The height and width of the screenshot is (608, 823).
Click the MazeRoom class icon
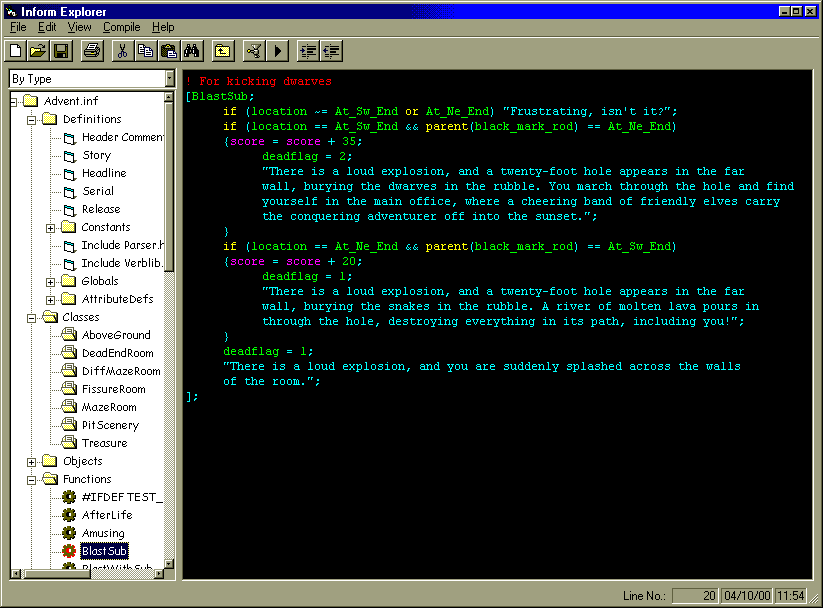coord(69,406)
